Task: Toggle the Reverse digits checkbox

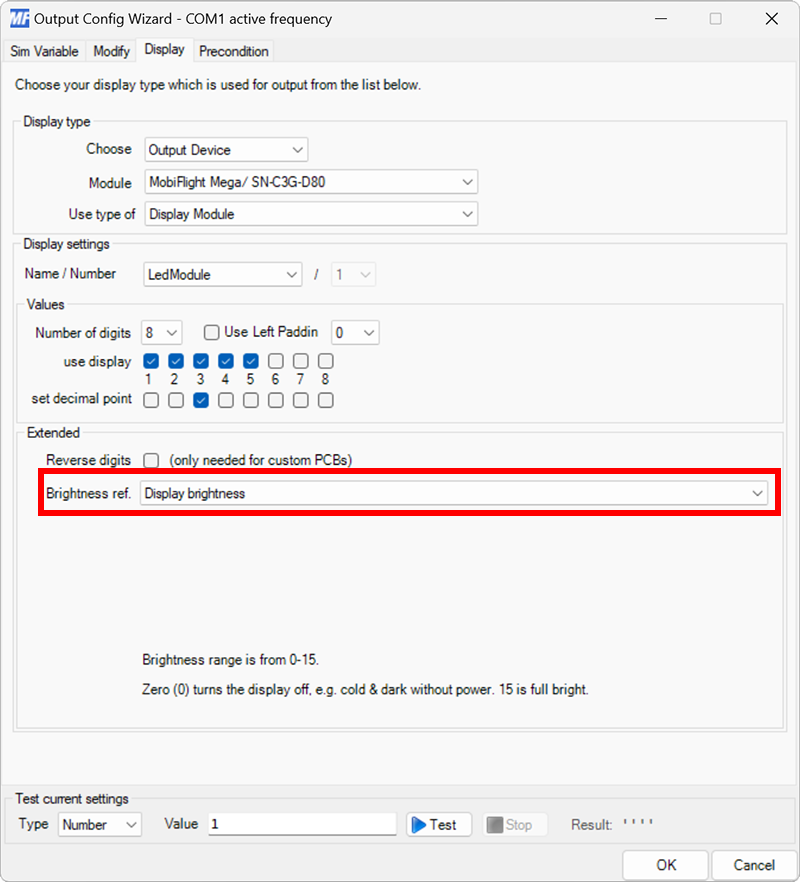Action: 151,460
